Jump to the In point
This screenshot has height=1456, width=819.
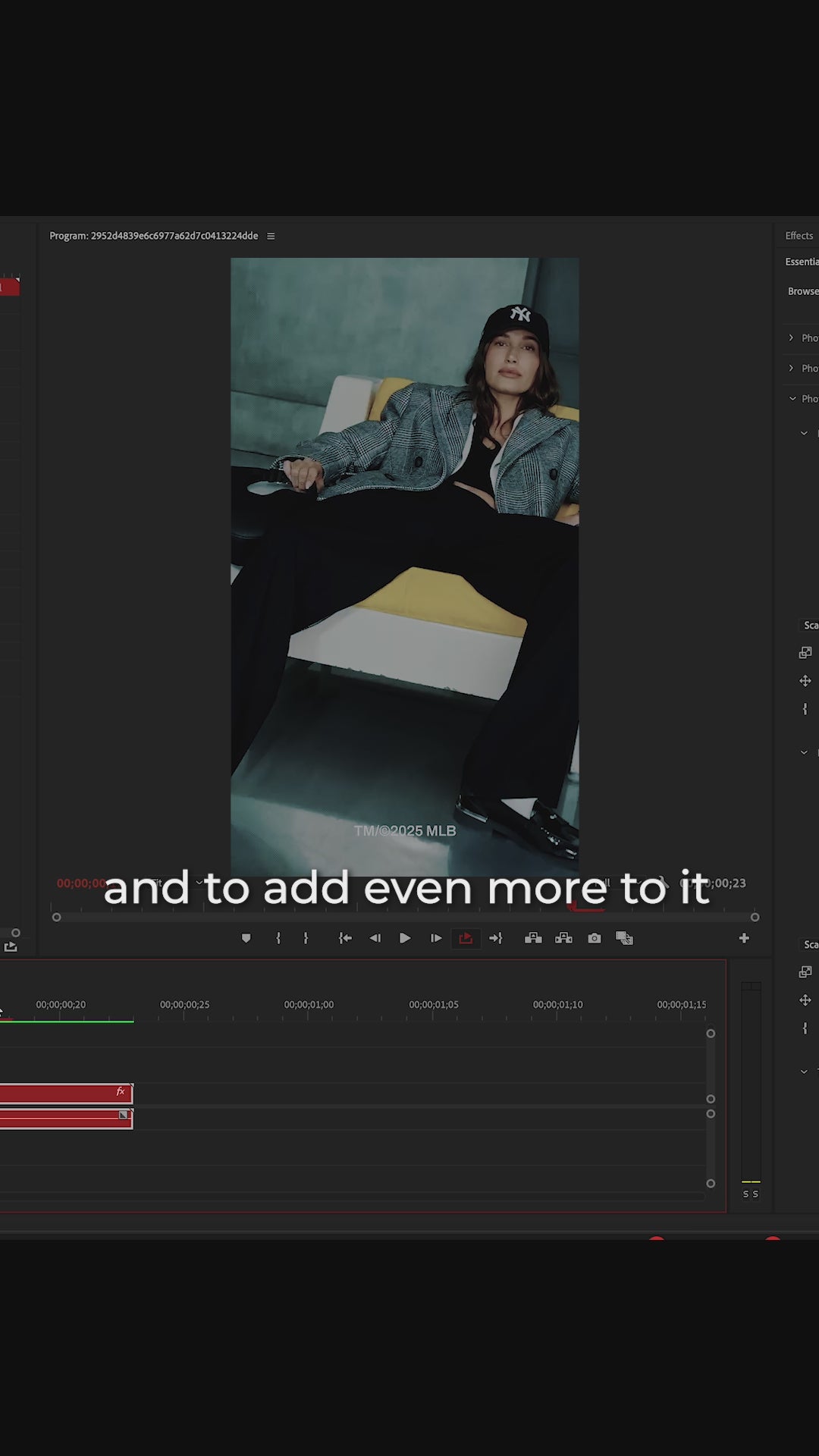click(345, 938)
